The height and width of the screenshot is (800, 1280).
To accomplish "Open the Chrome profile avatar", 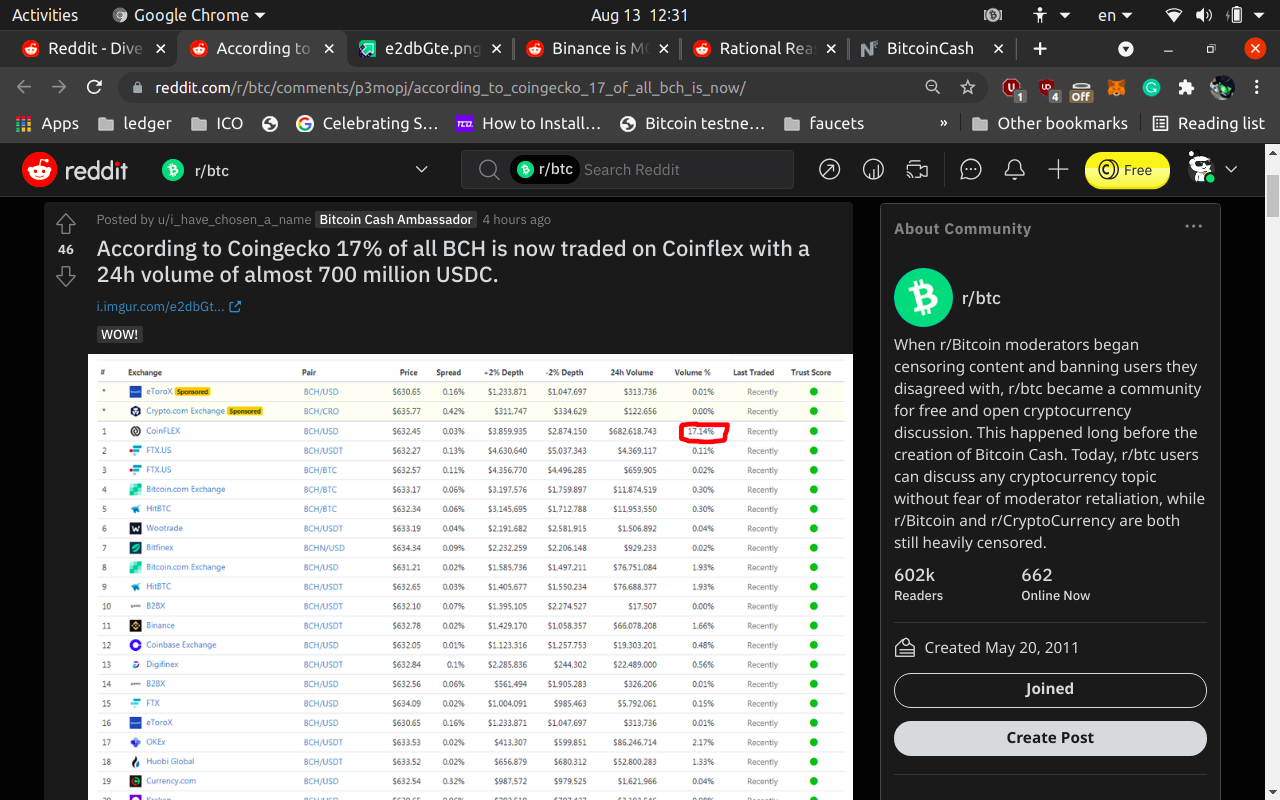I will [x=1221, y=88].
